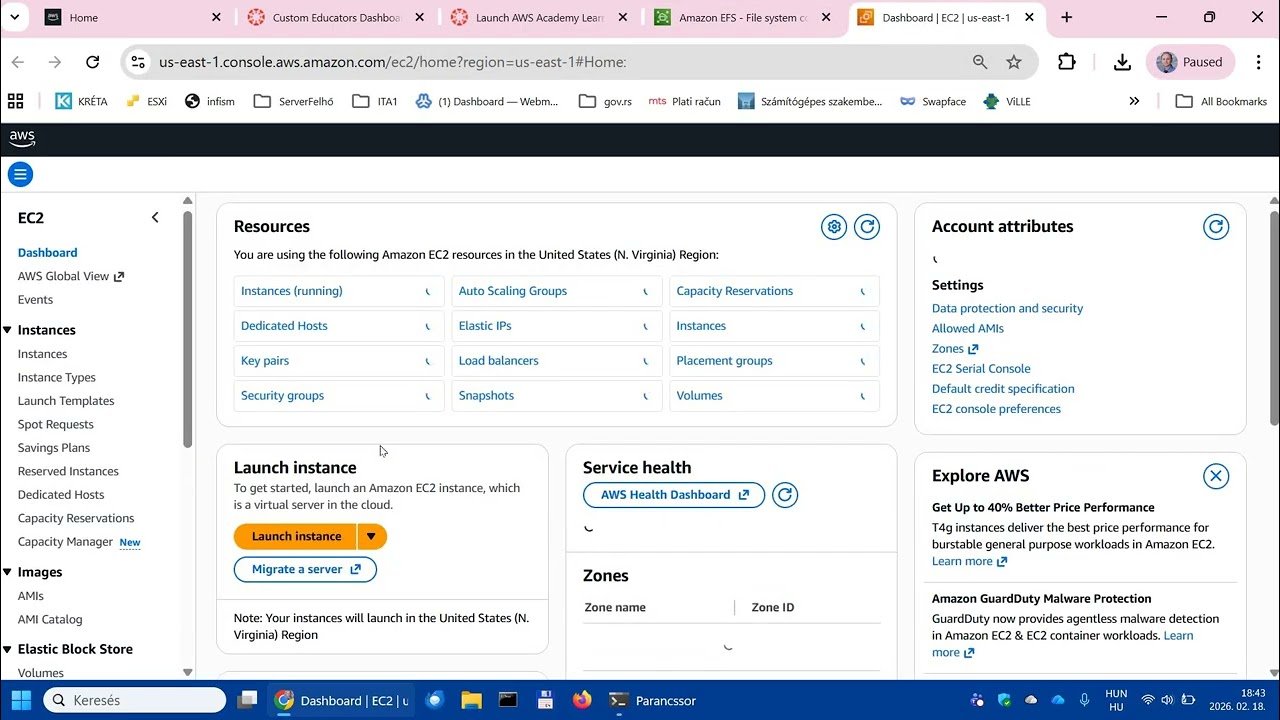
Task: Click the orange Launch instance button
Action: click(296, 537)
